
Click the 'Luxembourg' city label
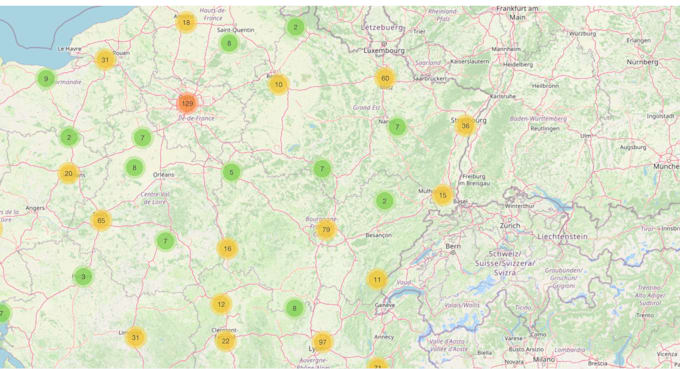[x=384, y=51]
